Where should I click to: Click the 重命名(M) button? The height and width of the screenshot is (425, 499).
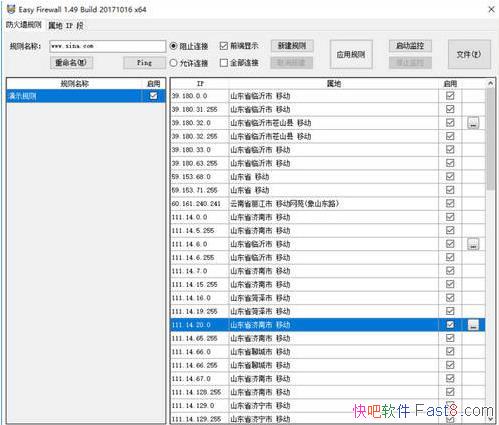(x=71, y=63)
